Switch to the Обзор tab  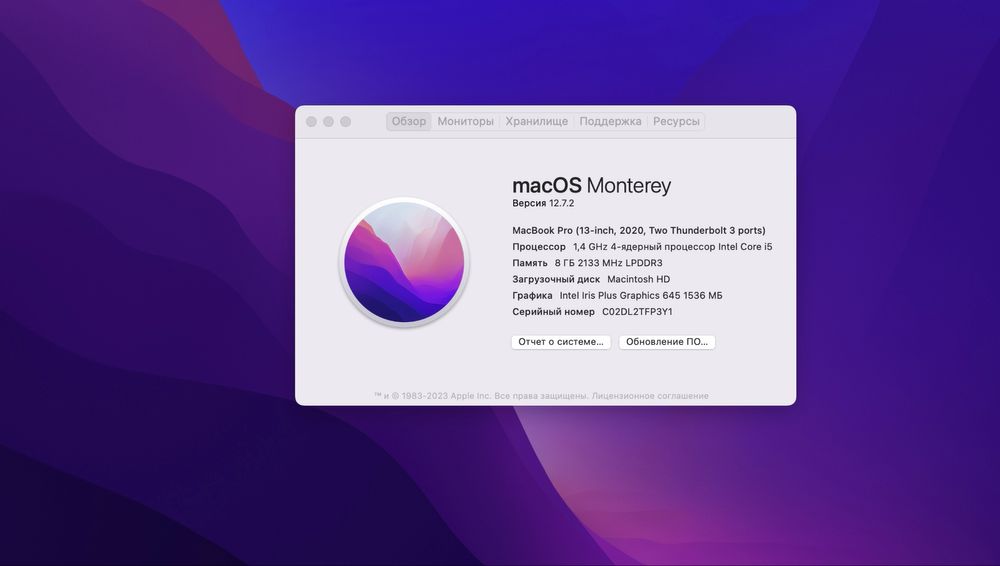pos(409,121)
